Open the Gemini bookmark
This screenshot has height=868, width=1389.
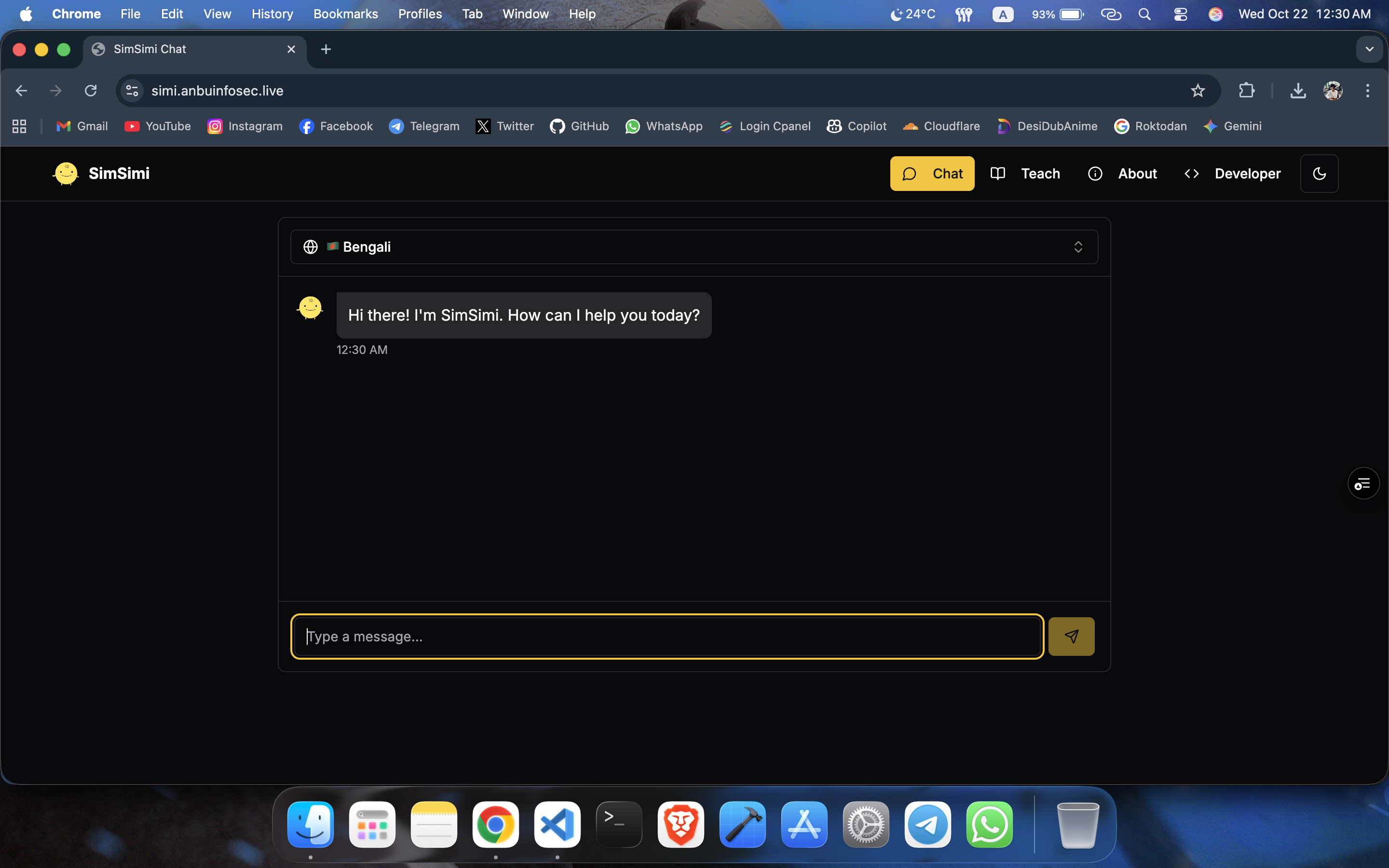(x=1233, y=126)
